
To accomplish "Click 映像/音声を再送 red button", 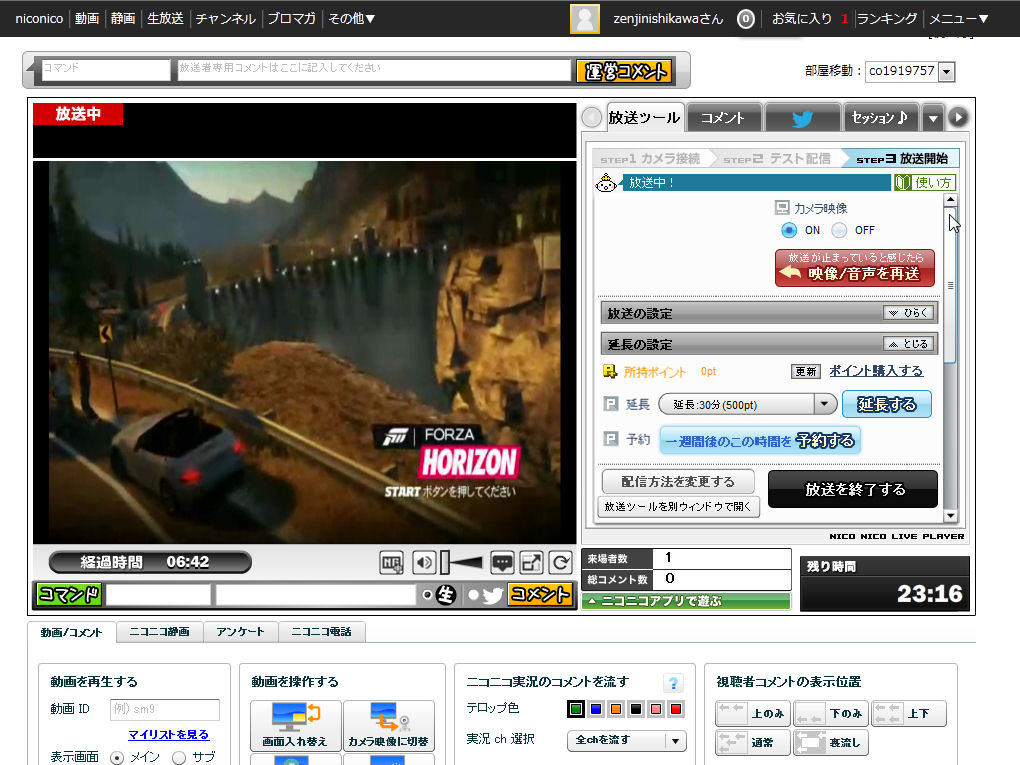I will click(854, 267).
